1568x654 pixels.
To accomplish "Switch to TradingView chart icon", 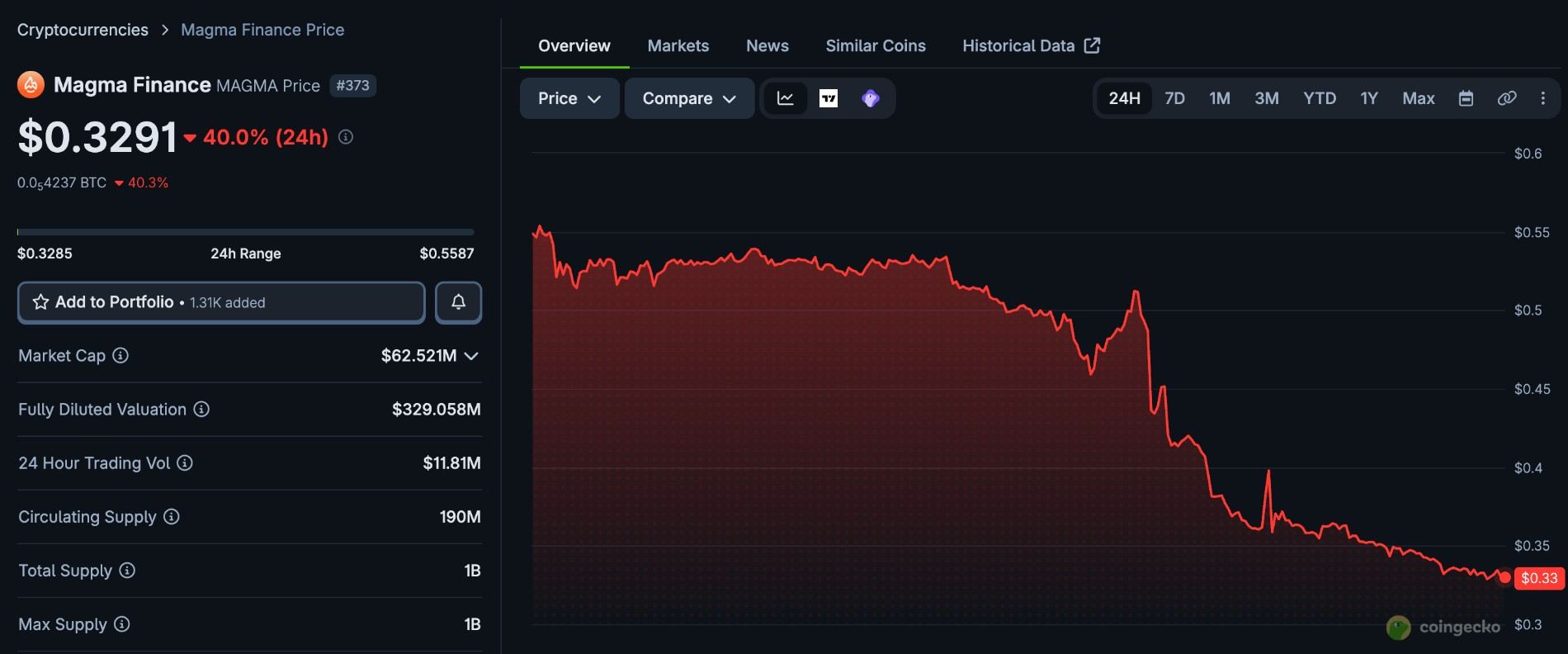I will click(829, 98).
